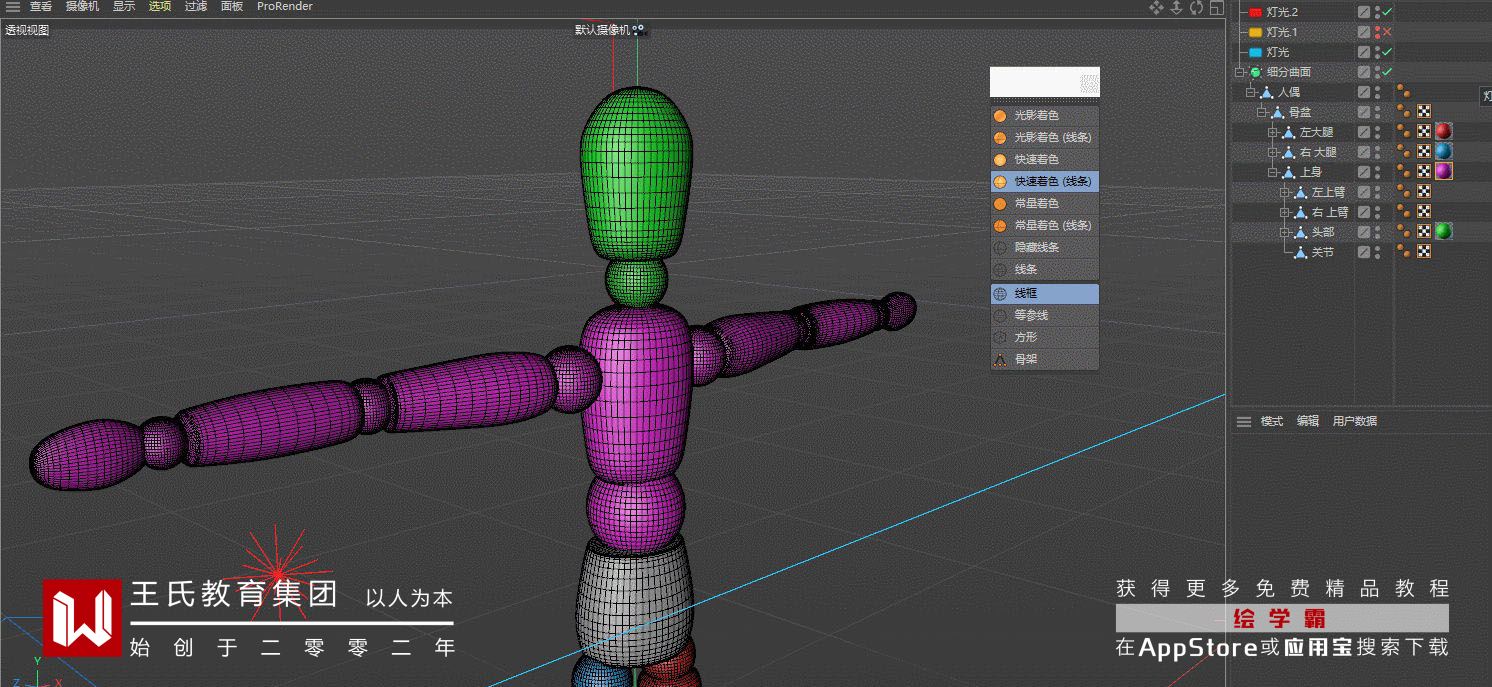Viewport: 1492px width, 687px height.
Task: Open the 摄像机 viewport menu
Action: [x=82, y=7]
